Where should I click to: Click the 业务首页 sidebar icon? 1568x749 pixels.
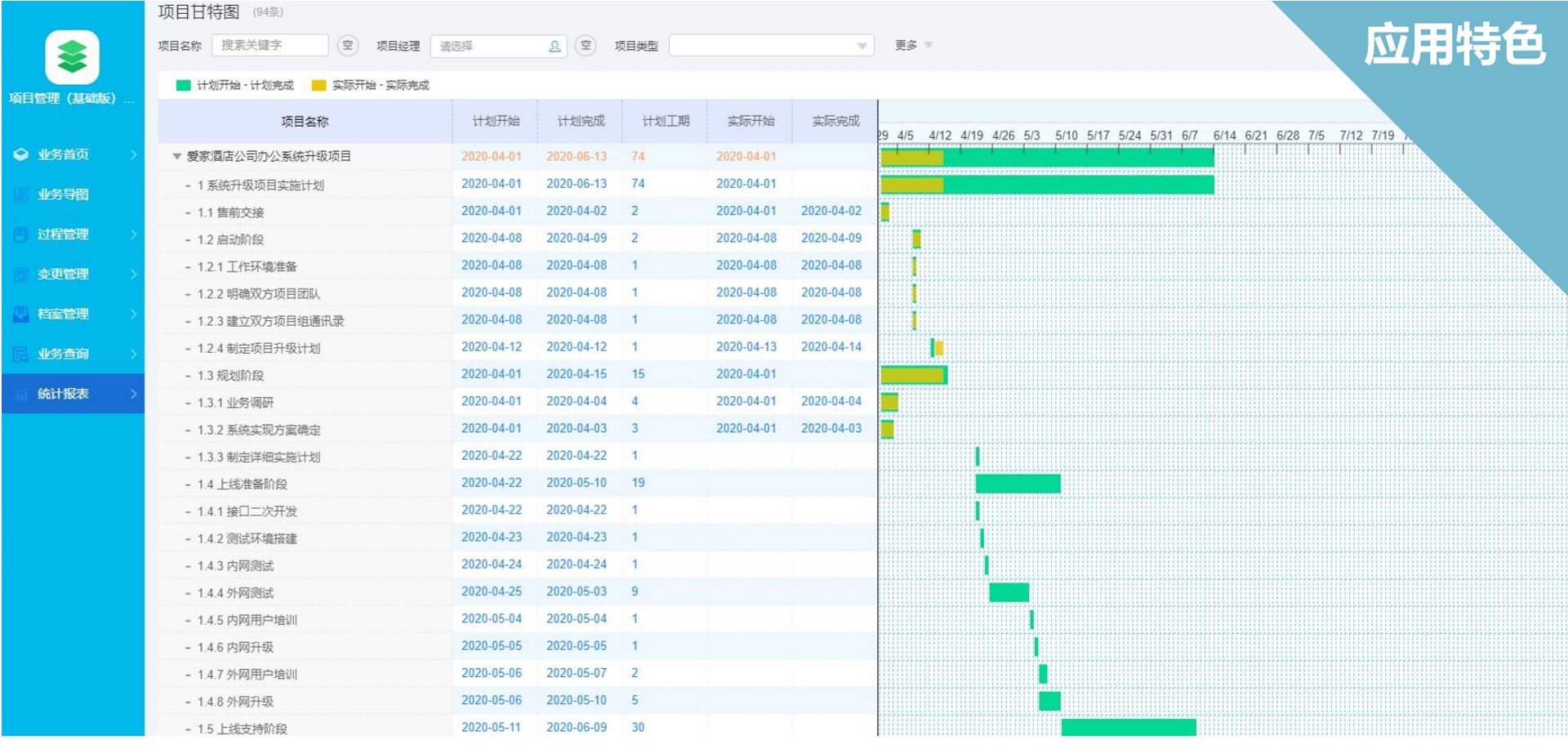coord(21,154)
